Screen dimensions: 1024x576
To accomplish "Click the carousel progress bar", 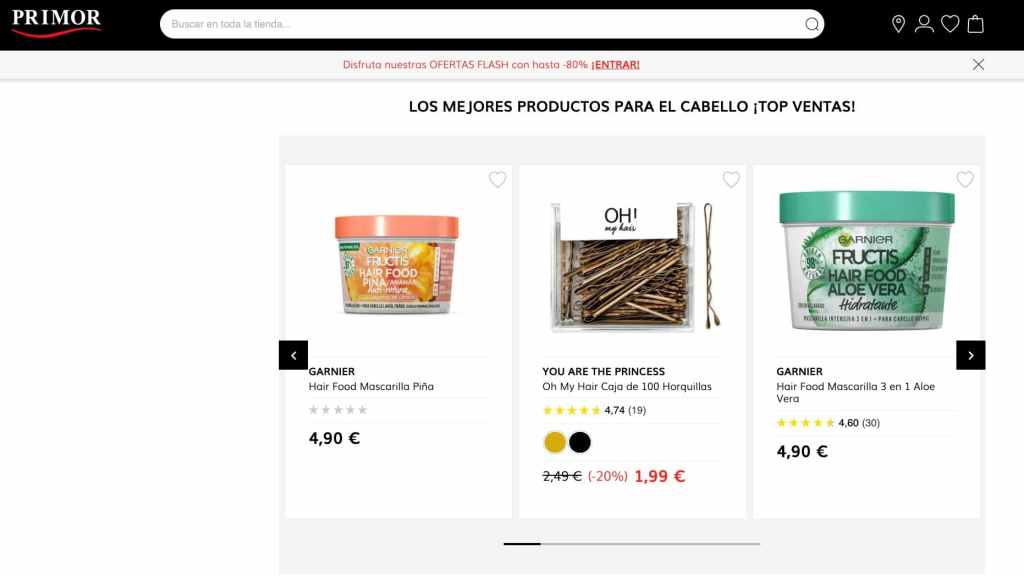I will [x=632, y=543].
